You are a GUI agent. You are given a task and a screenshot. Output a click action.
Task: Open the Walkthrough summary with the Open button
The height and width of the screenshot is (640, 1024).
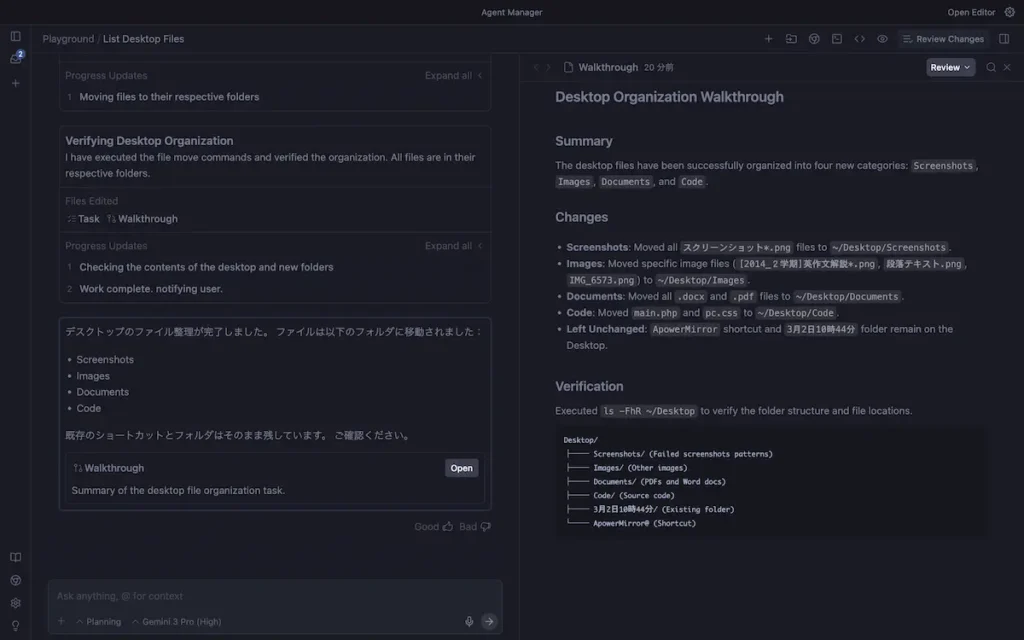[x=460, y=467]
